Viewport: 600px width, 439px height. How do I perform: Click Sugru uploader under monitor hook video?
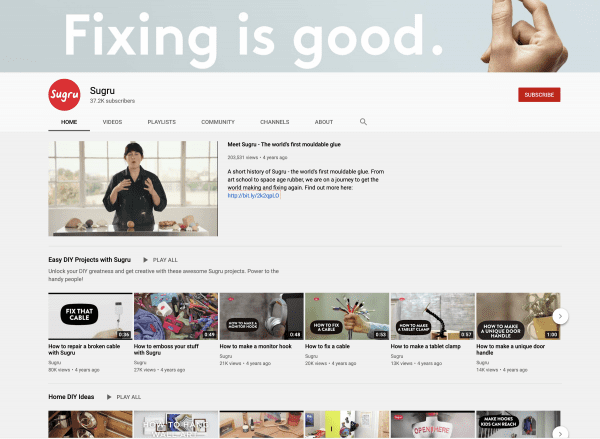pos(226,356)
